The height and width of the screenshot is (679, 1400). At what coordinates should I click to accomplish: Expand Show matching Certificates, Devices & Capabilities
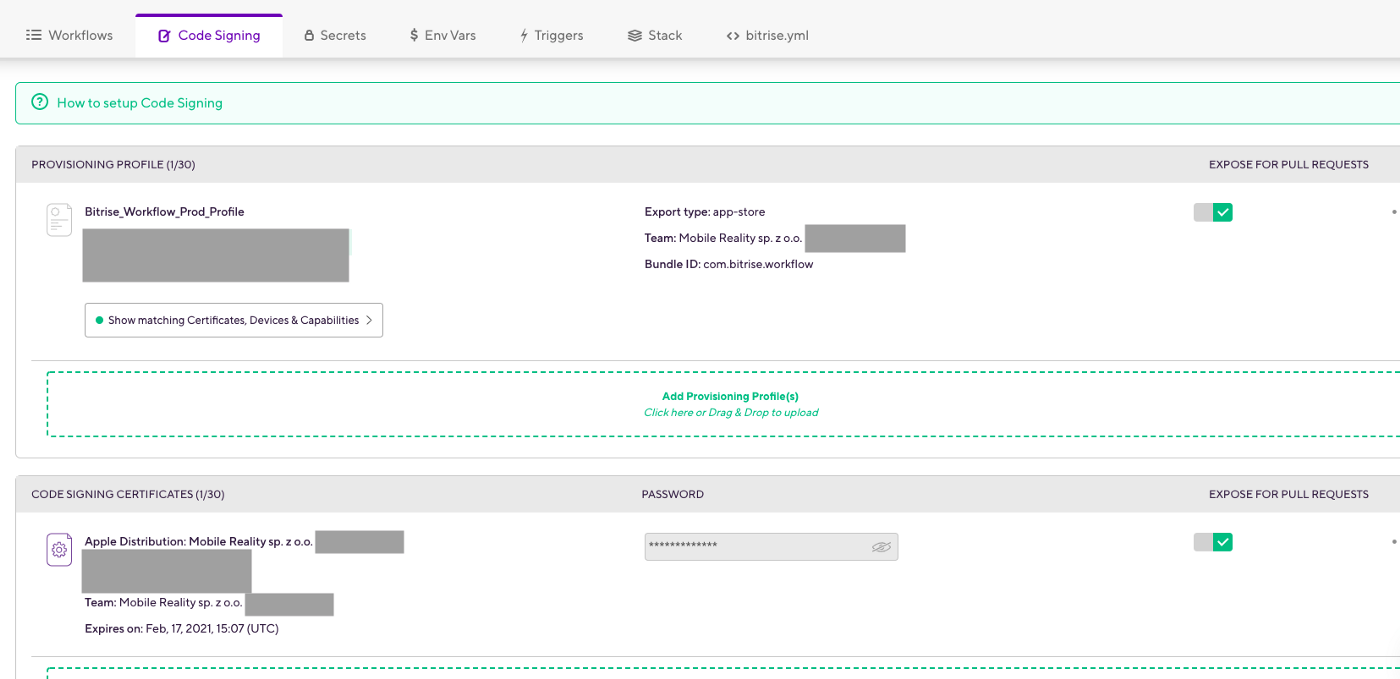tap(234, 320)
